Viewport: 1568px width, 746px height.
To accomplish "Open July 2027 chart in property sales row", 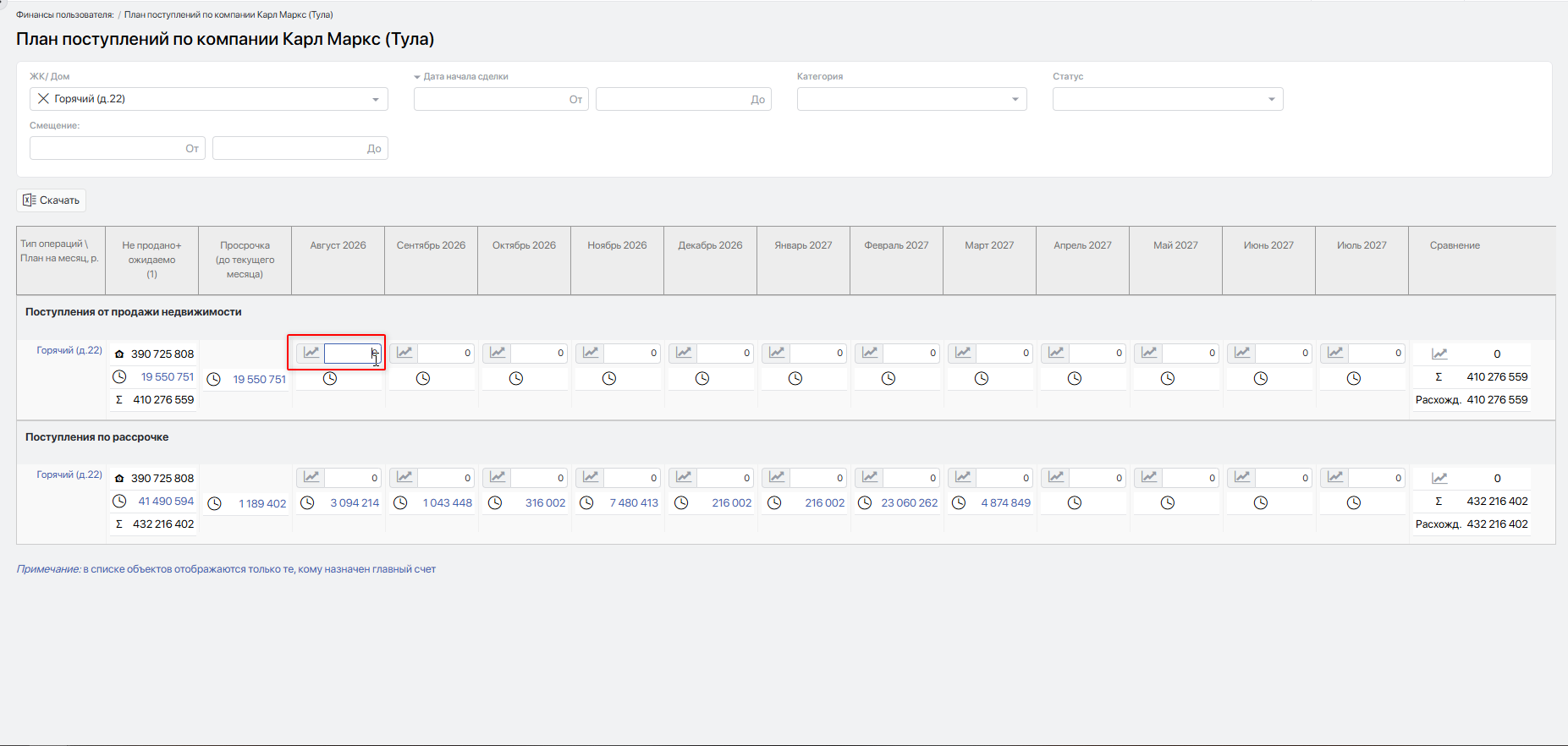I will point(1335,353).
